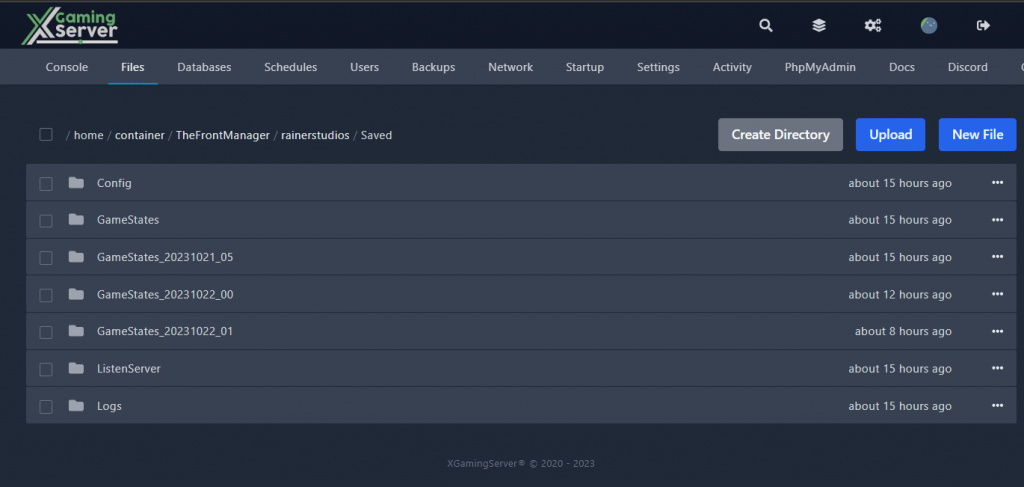This screenshot has width=1024, height=487.
Task: Check the GameStates folder checkbox
Action: (46, 221)
